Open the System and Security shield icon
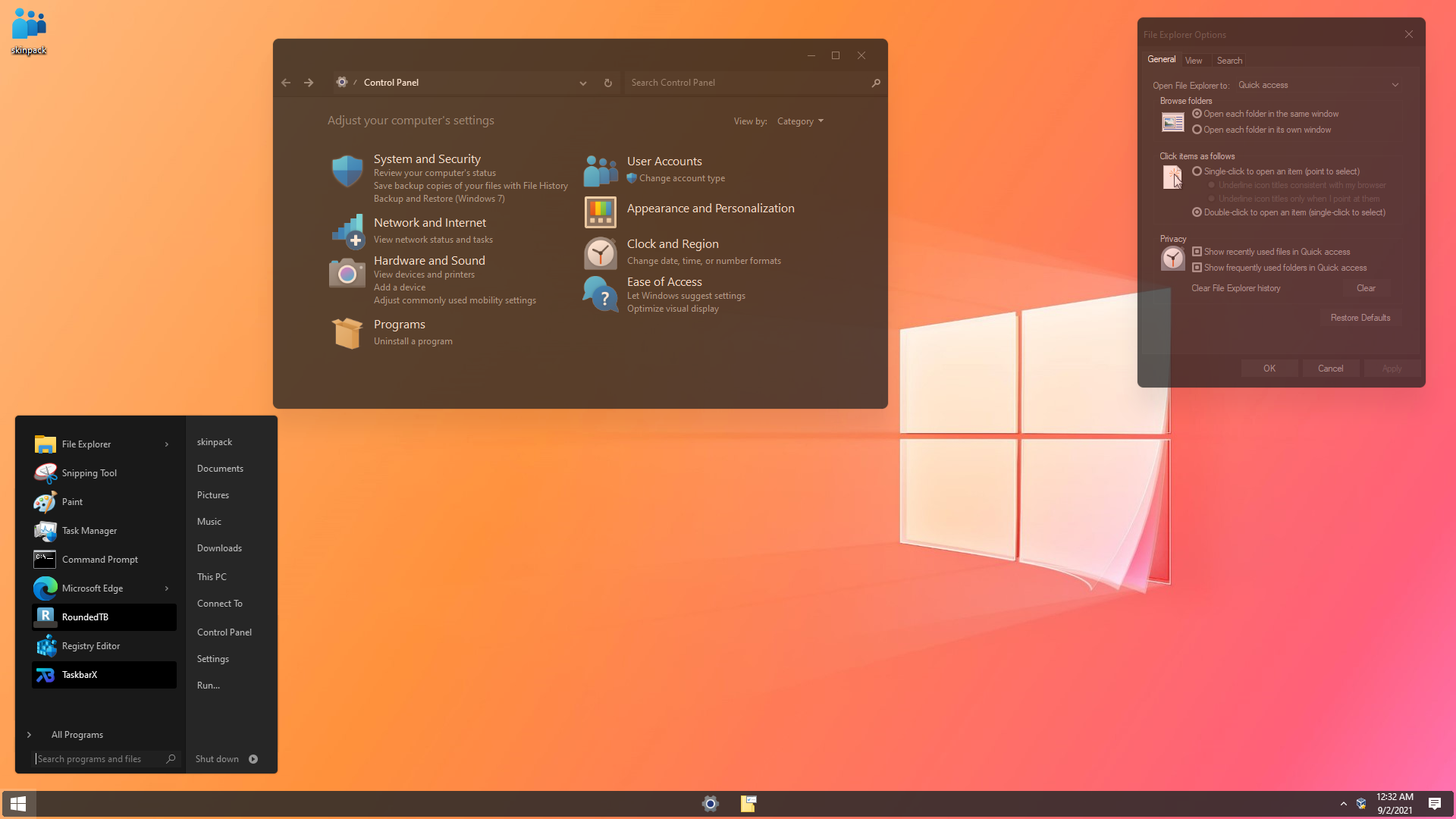This screenshot has width=1456, height=819. 347,171
